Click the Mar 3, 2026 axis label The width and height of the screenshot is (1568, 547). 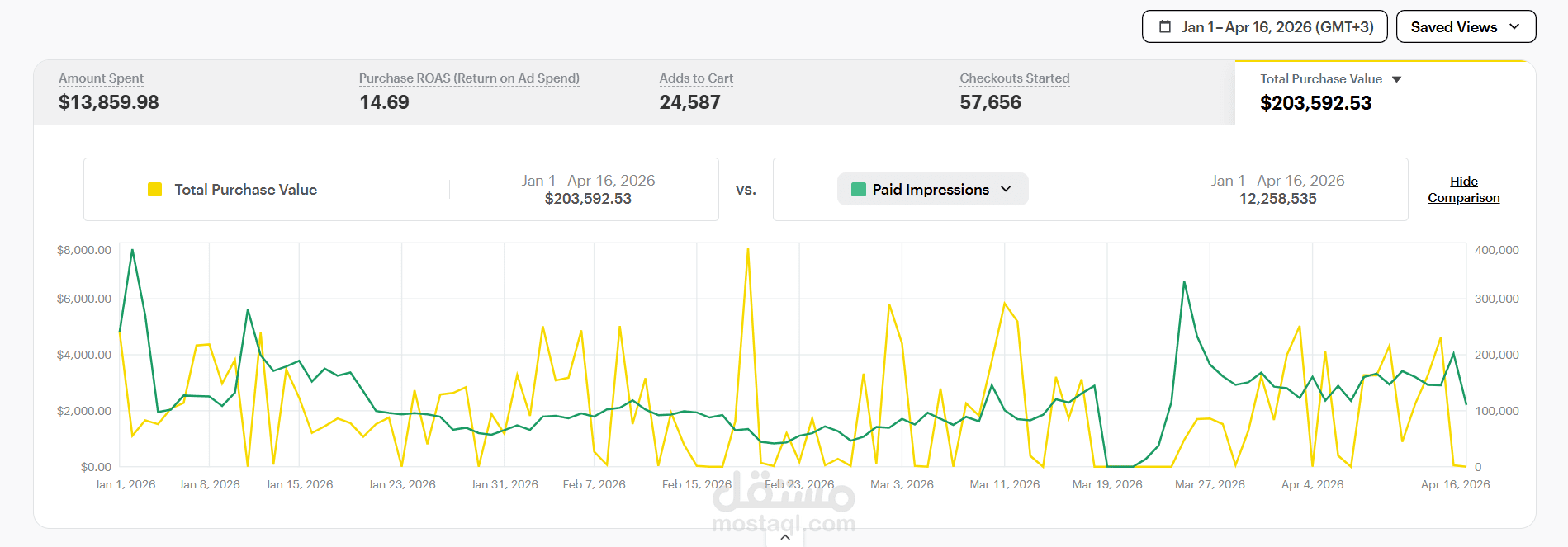point(902,484)
